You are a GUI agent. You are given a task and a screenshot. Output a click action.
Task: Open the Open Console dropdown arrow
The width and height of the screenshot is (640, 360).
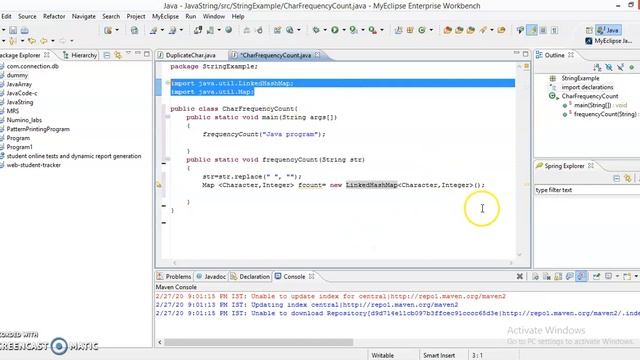point(636,276)
